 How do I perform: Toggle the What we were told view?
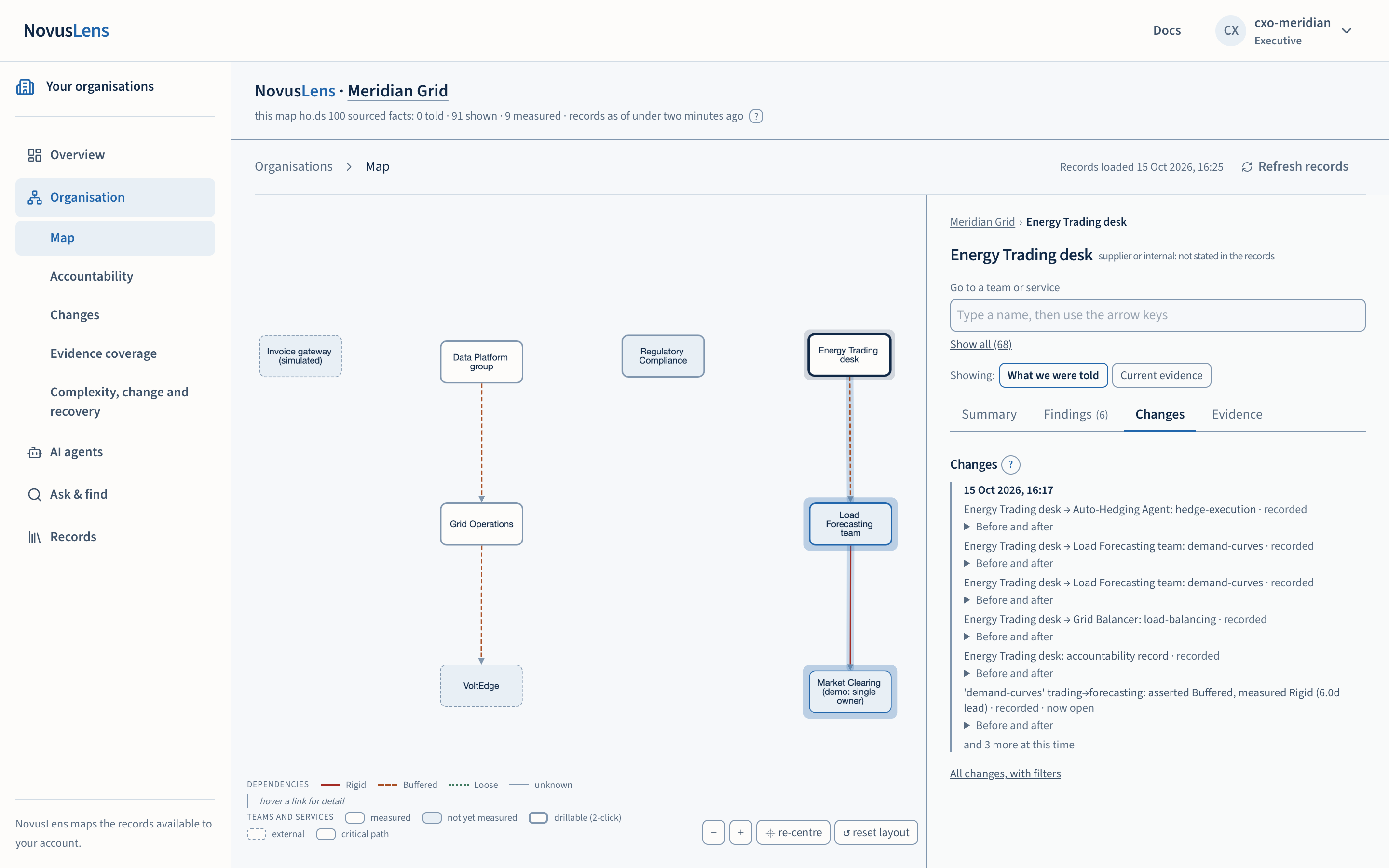(x=1053, y=376)
